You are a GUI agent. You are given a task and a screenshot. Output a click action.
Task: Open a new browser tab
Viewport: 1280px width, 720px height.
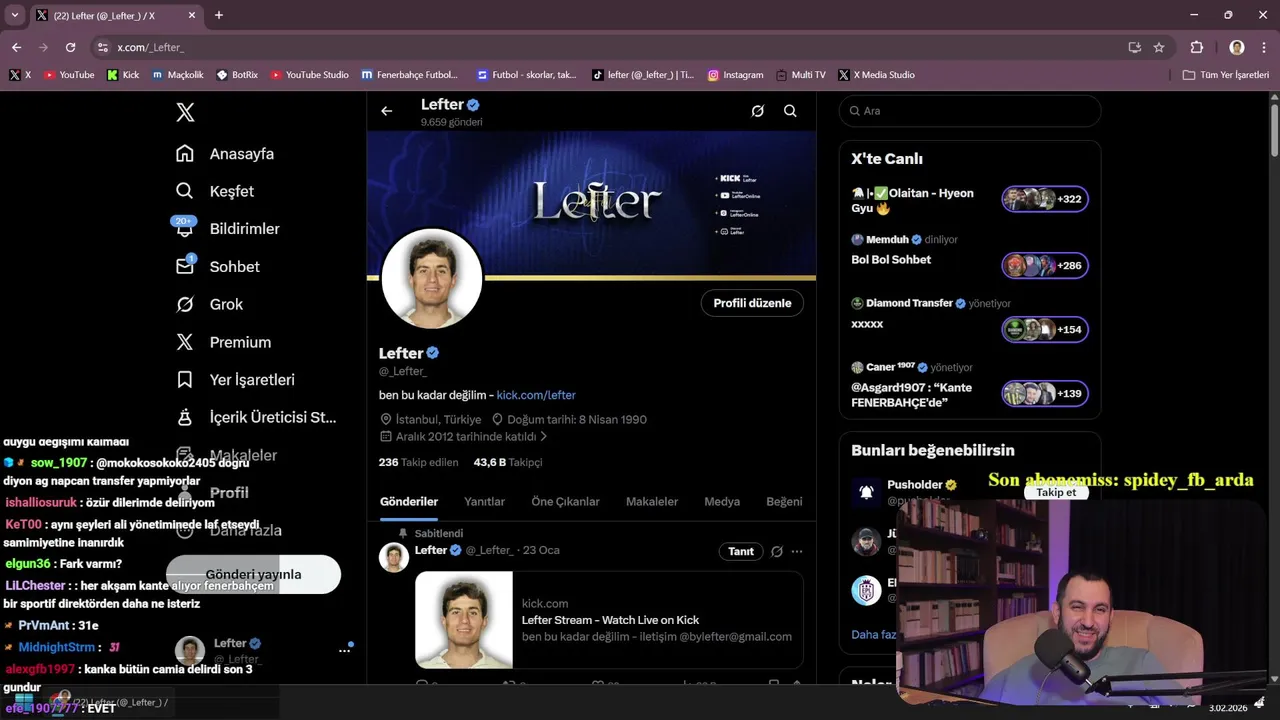click(219, 15)
